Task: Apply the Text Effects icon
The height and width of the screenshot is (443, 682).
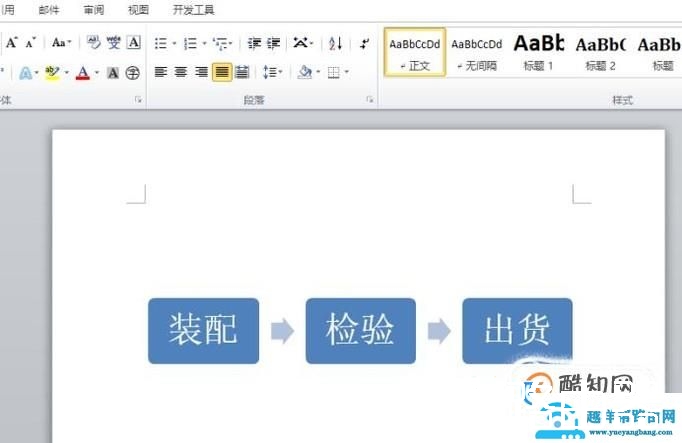Action: (x=25, y=73)
